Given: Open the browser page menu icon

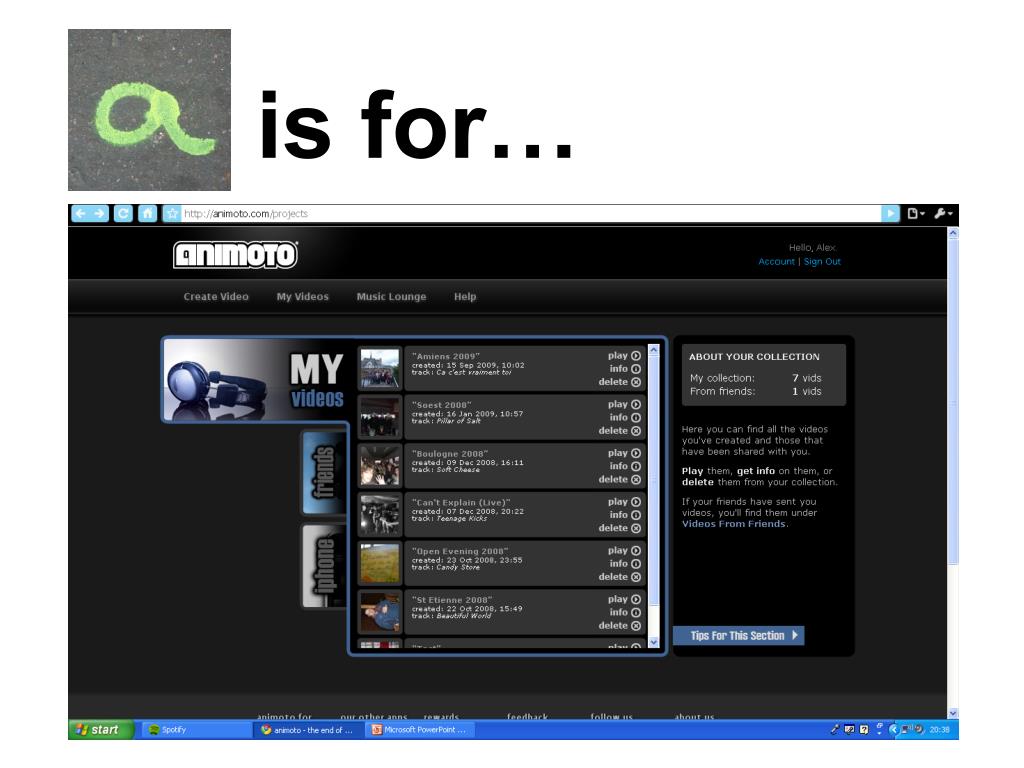Looking at the screenshot, I should pyautogui.click(x=916, y=214).
